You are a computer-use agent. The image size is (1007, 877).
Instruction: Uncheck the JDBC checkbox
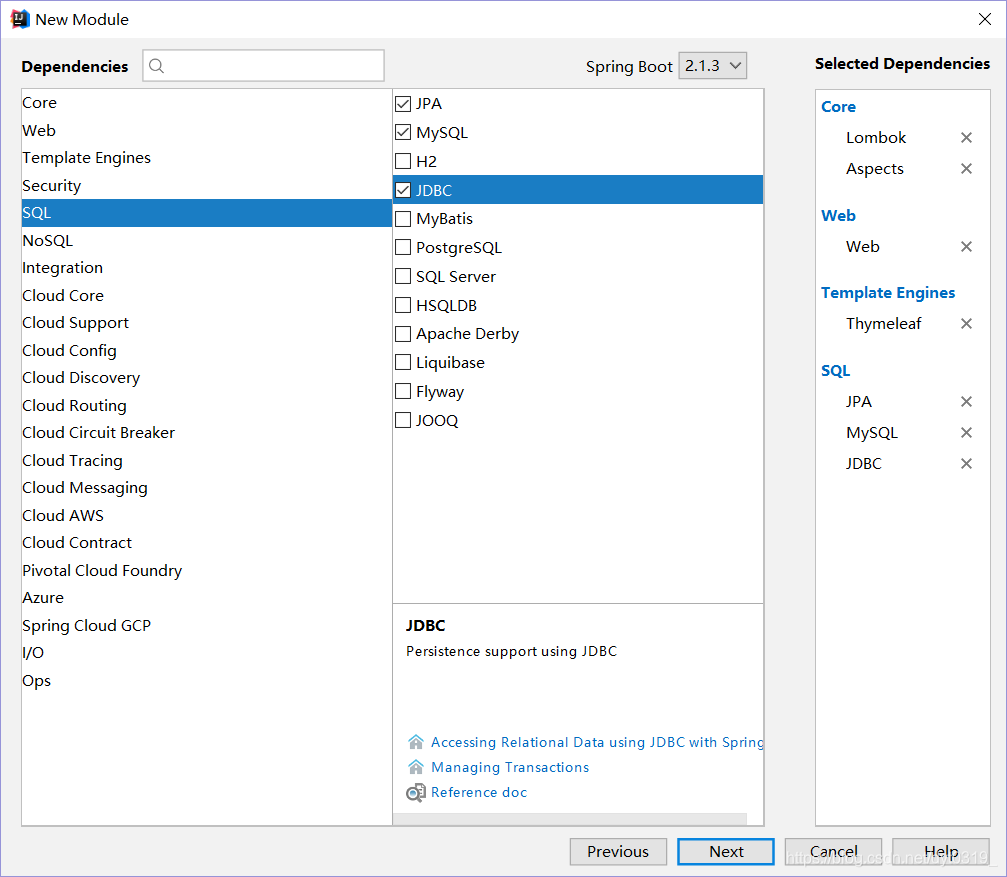click(x=403, y=190)
